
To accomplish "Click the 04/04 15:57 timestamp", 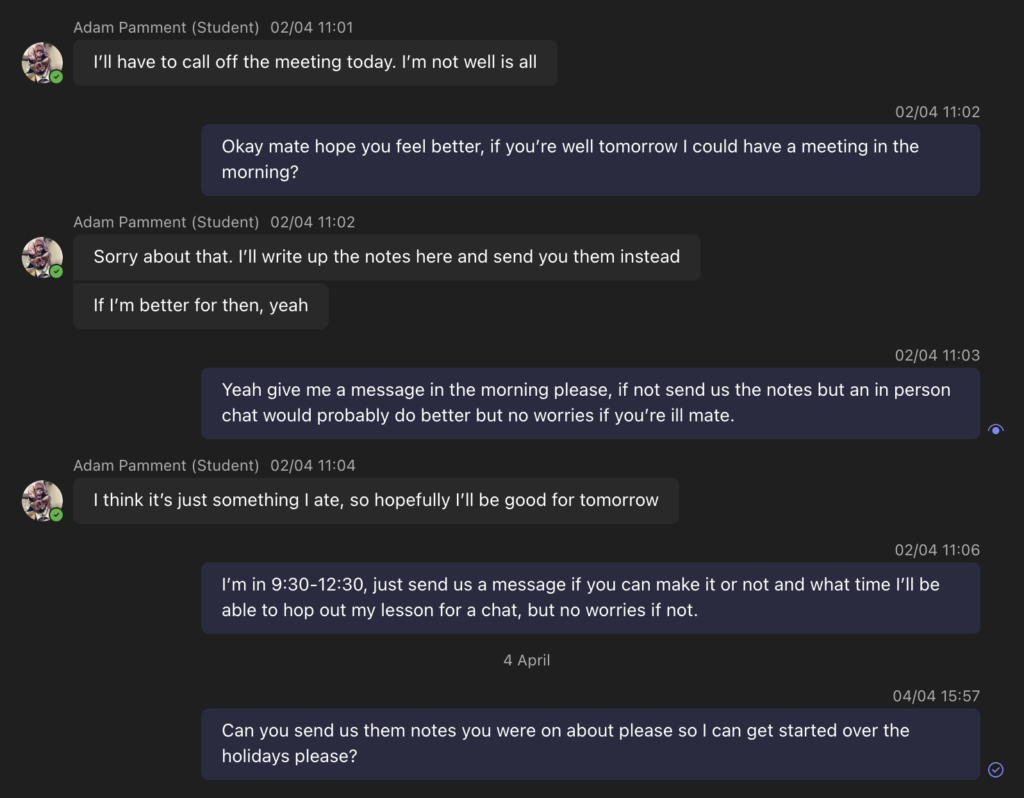I will [x=936, y=696].
